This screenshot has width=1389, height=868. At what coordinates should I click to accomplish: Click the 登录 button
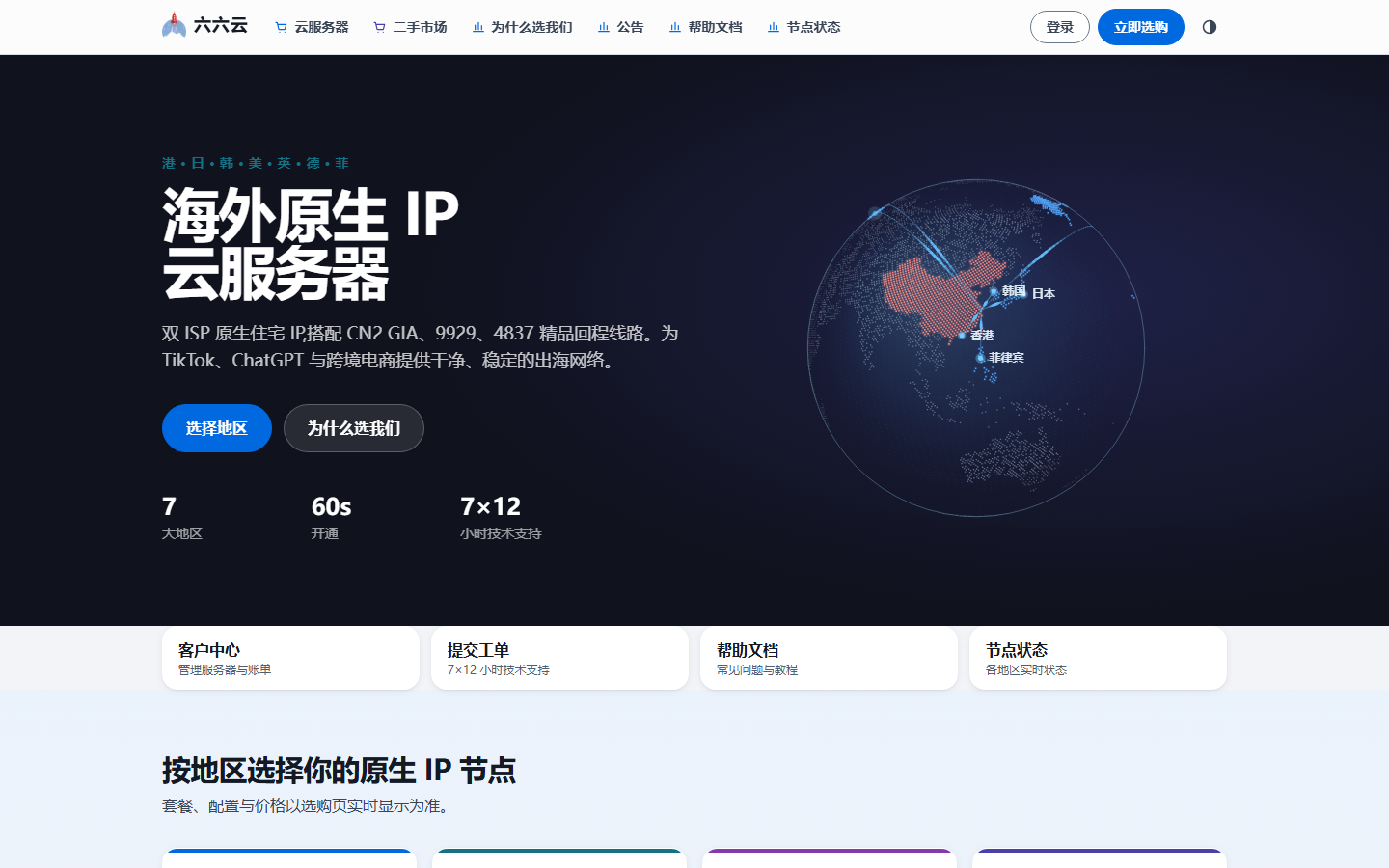(x=1060, y=27)
